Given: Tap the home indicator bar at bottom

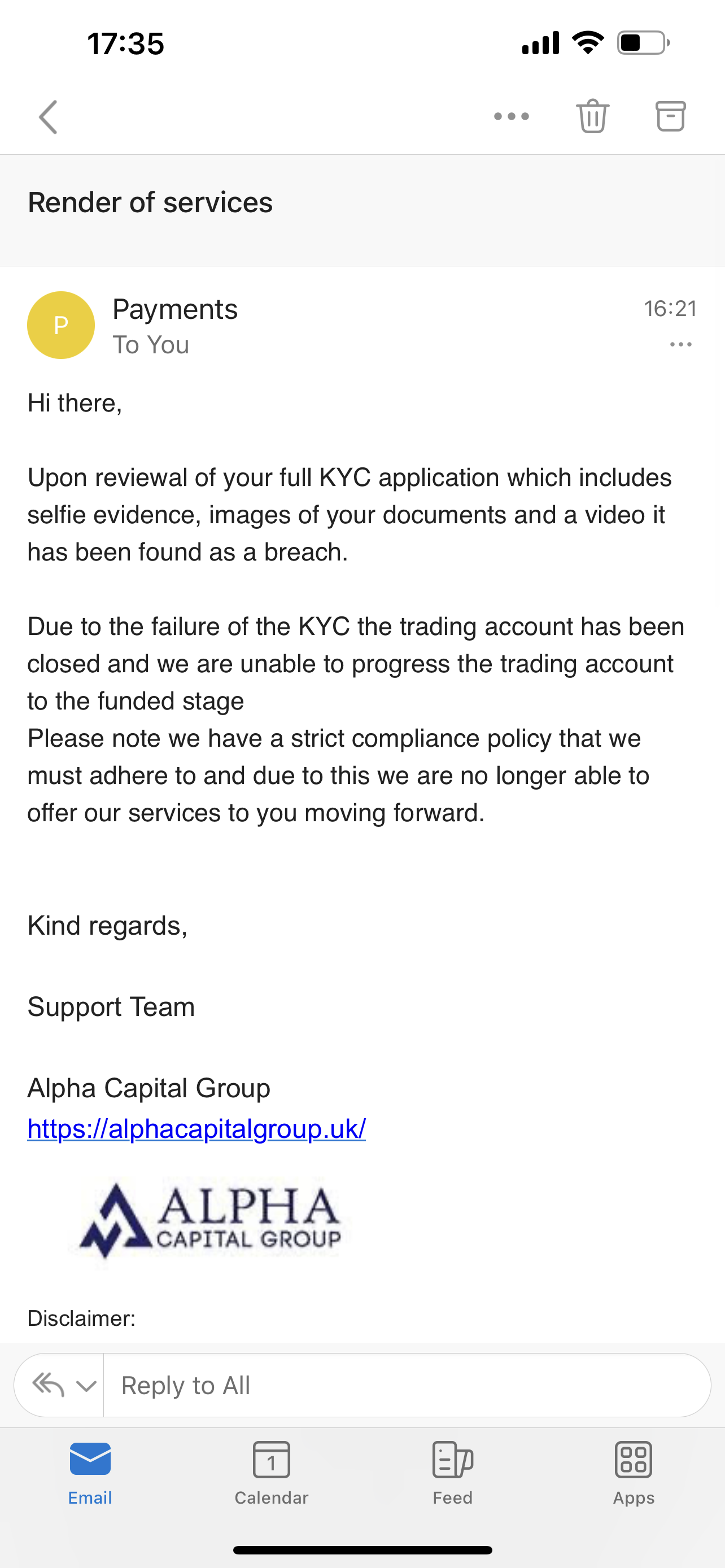Looking at the screenshot, I should click(362, 1550).
